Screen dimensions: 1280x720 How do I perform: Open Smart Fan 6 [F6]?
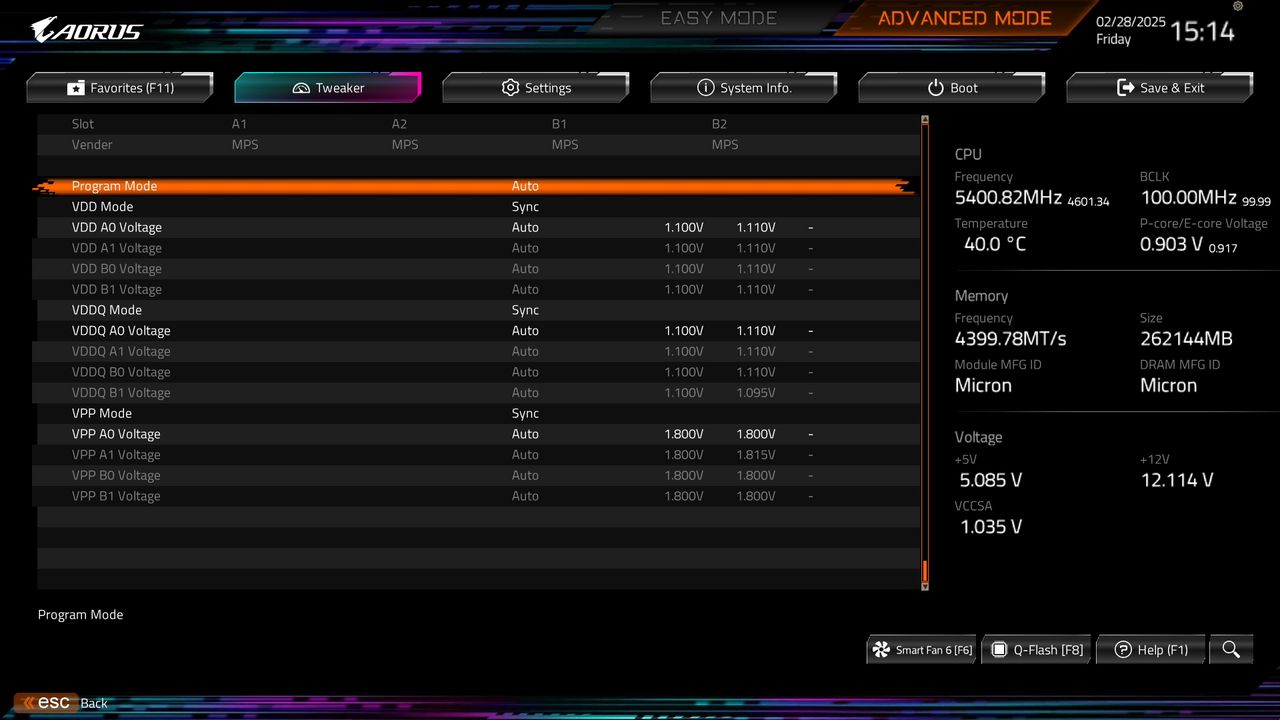[922, 650]
